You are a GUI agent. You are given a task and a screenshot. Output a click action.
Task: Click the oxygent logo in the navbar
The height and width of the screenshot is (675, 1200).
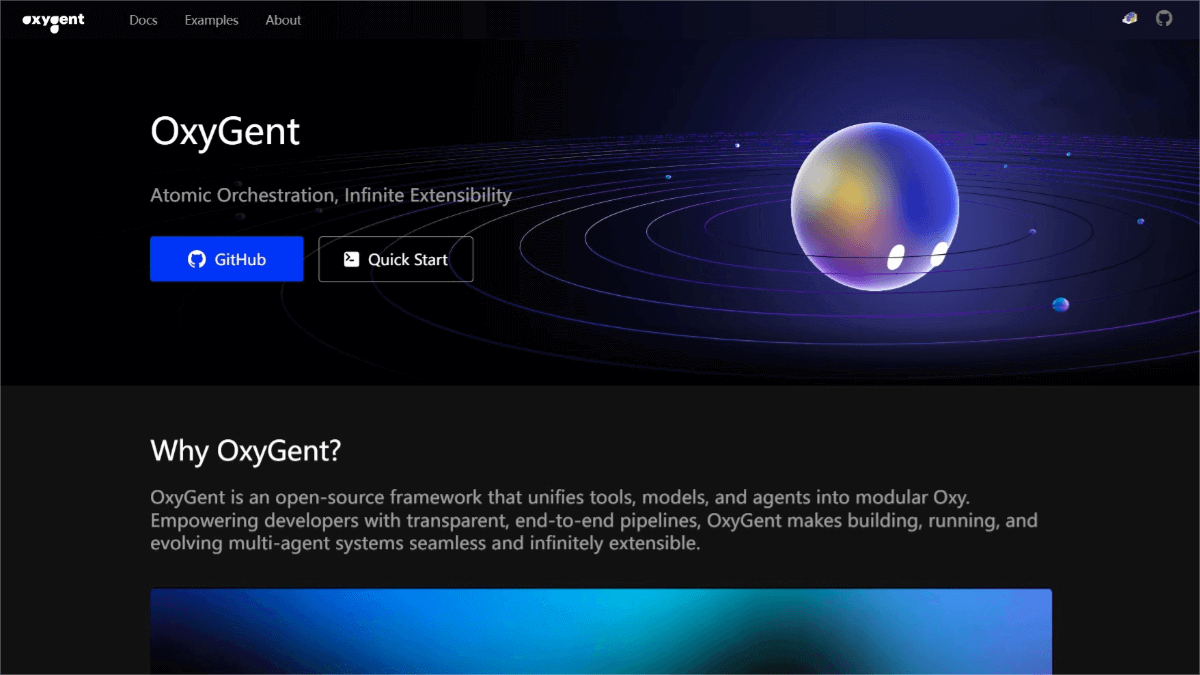(x=53, y=21)
